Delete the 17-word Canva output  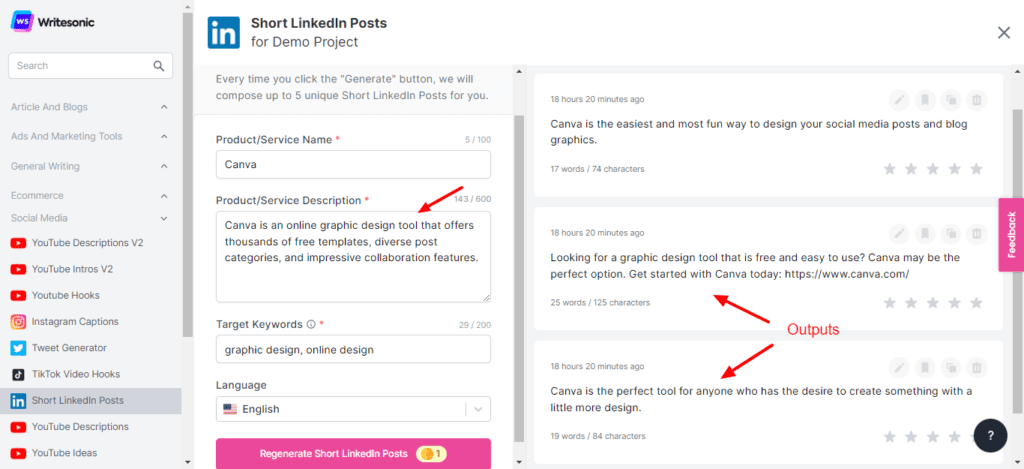click(976, 100)
